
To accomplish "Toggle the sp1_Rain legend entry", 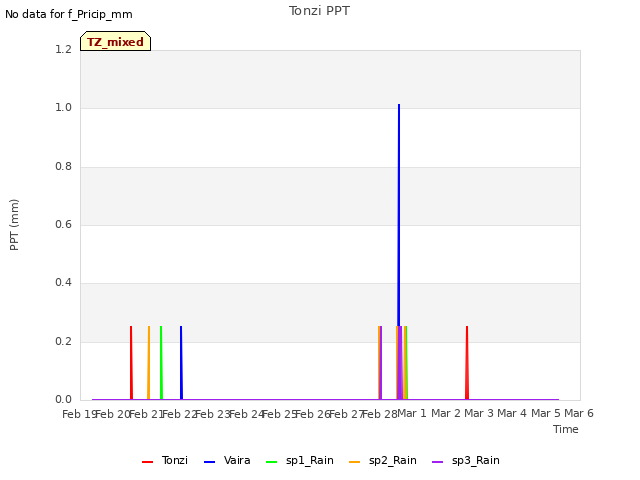I will tap(300, 460).
